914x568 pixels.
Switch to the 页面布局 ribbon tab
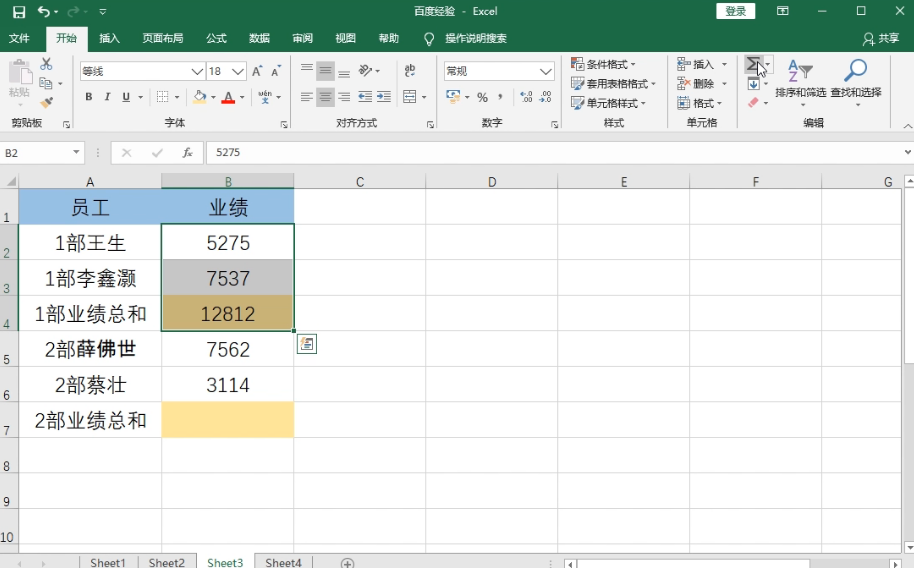coord(163,38)
